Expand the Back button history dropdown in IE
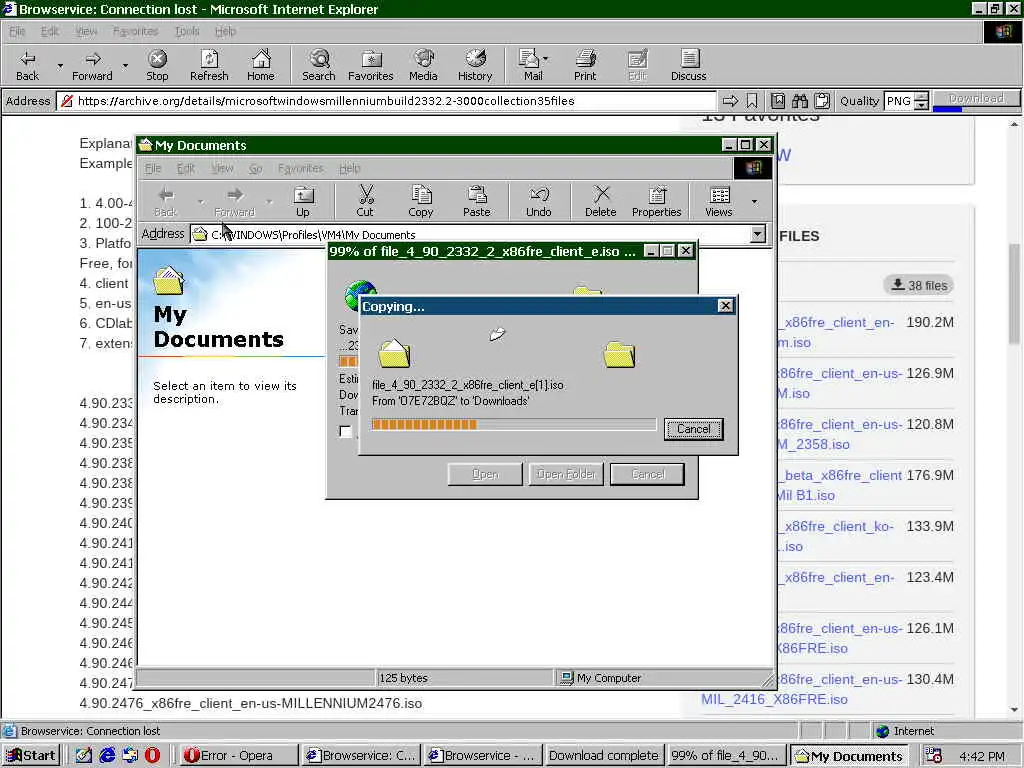Image resolution: width=1024 pixels, height=768 pixels. (x=60, y=66)
